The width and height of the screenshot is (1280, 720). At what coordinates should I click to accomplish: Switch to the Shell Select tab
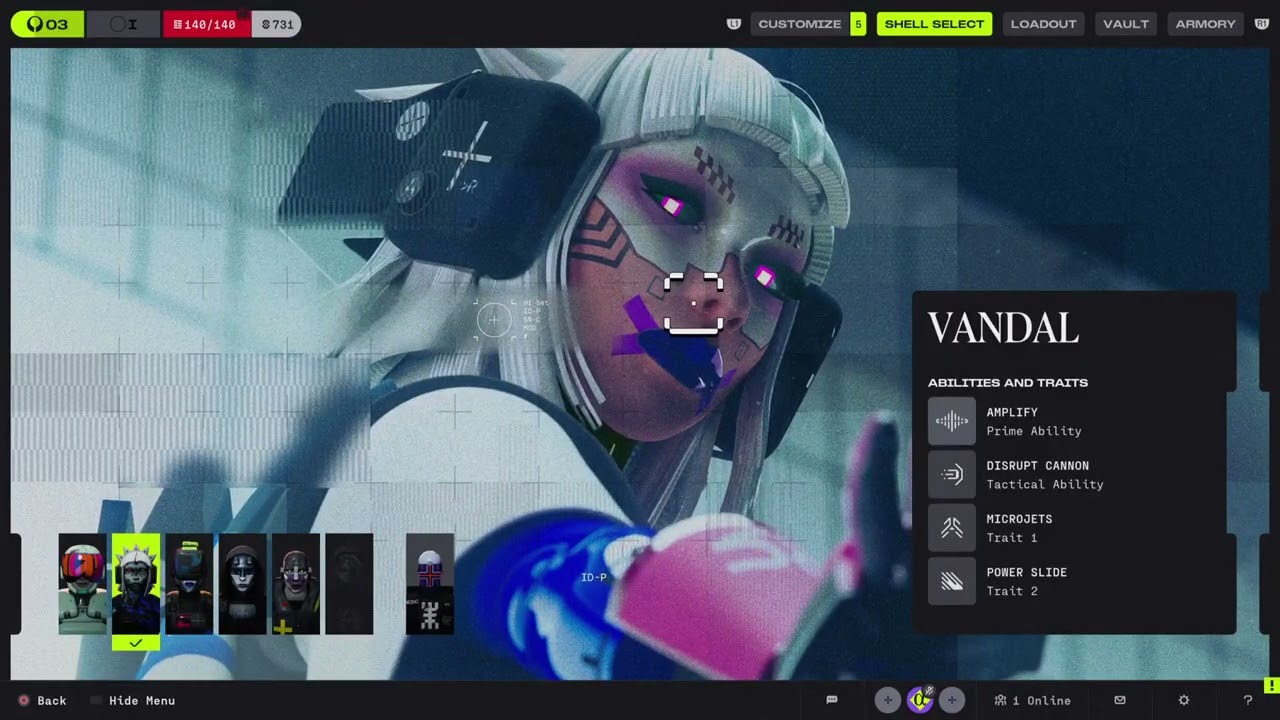934,24
